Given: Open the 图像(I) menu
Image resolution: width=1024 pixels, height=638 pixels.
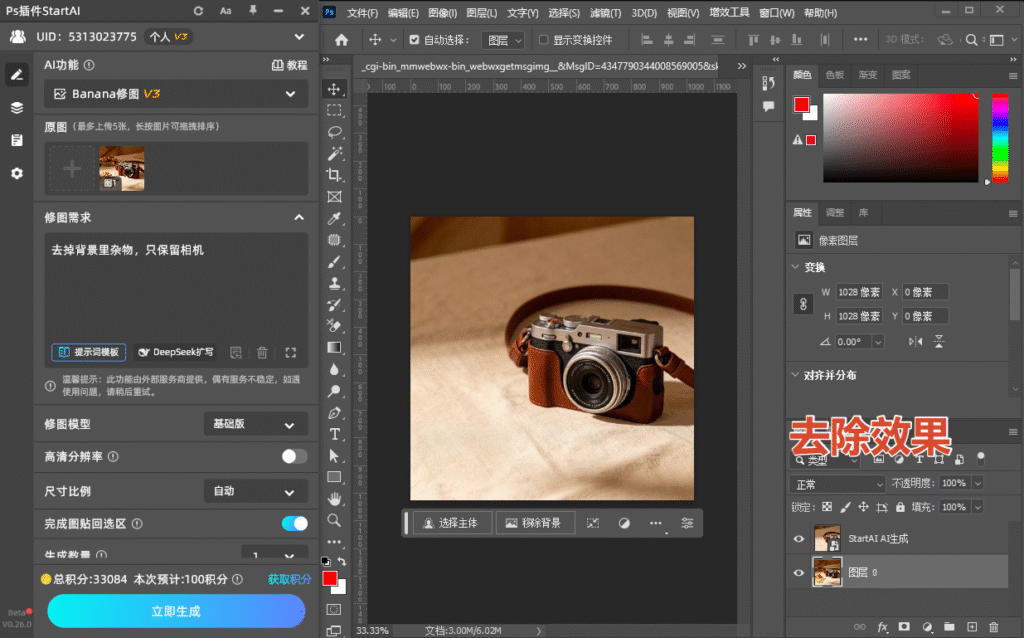Looking at the screenshot, I should [x=443, y=13].
